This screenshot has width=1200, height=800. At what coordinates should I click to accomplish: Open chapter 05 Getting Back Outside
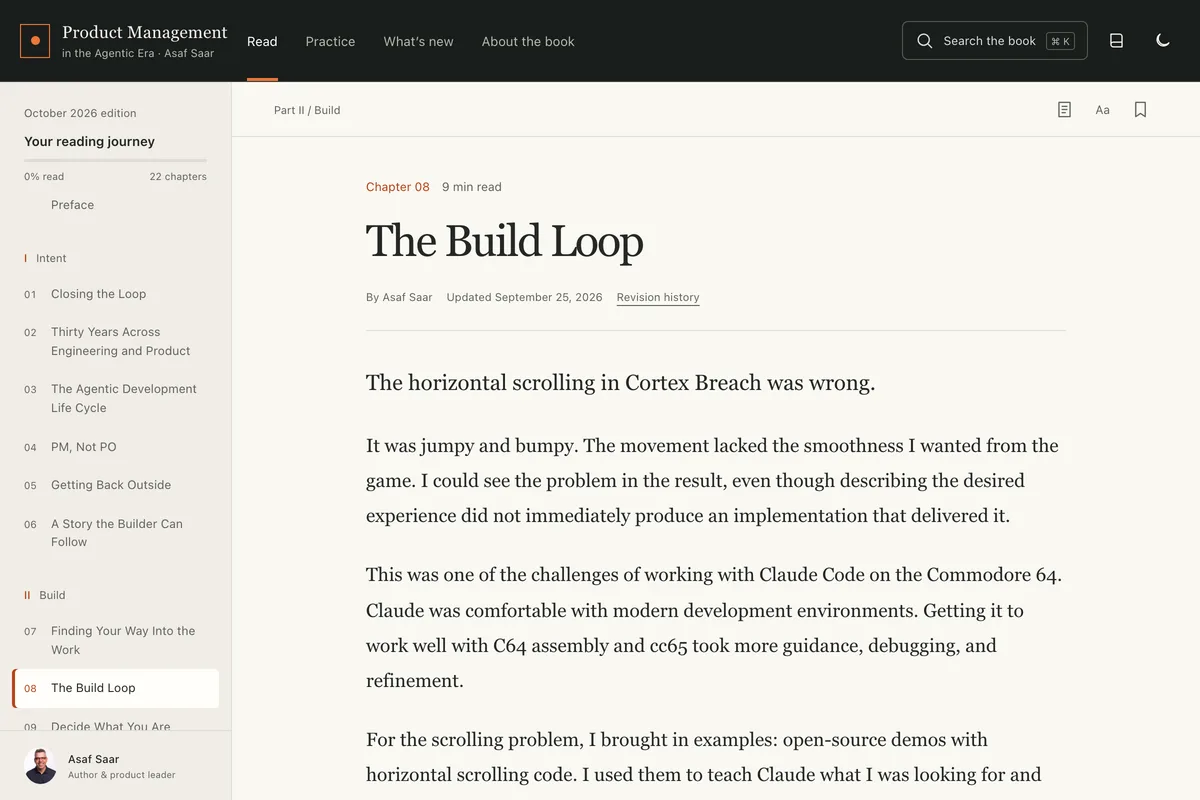[115, 485]
